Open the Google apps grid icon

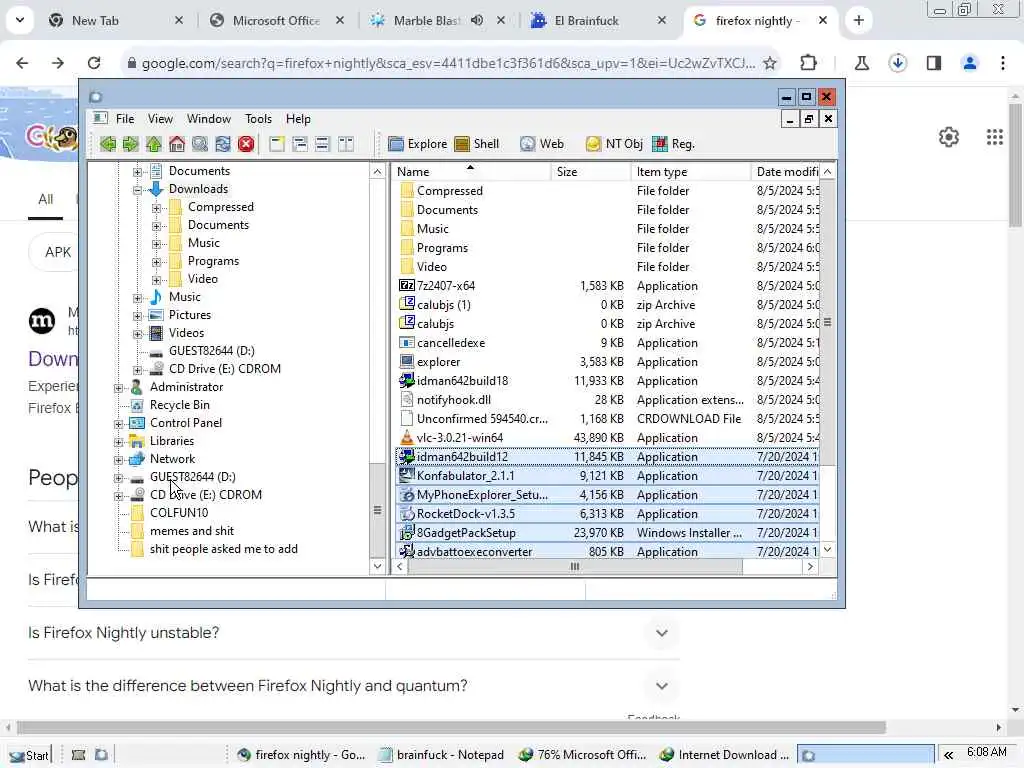click(995, 137)
